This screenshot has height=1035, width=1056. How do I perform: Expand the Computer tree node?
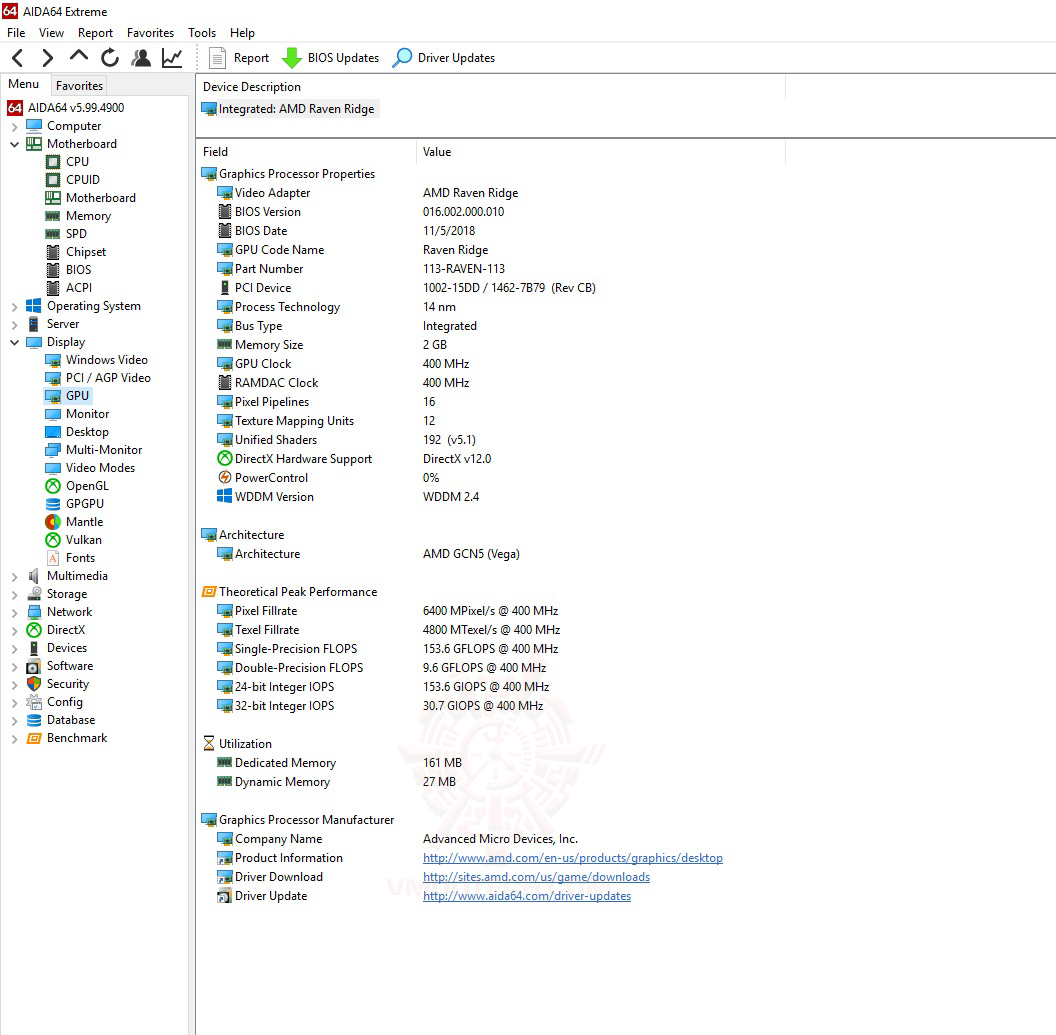point(14,127)
